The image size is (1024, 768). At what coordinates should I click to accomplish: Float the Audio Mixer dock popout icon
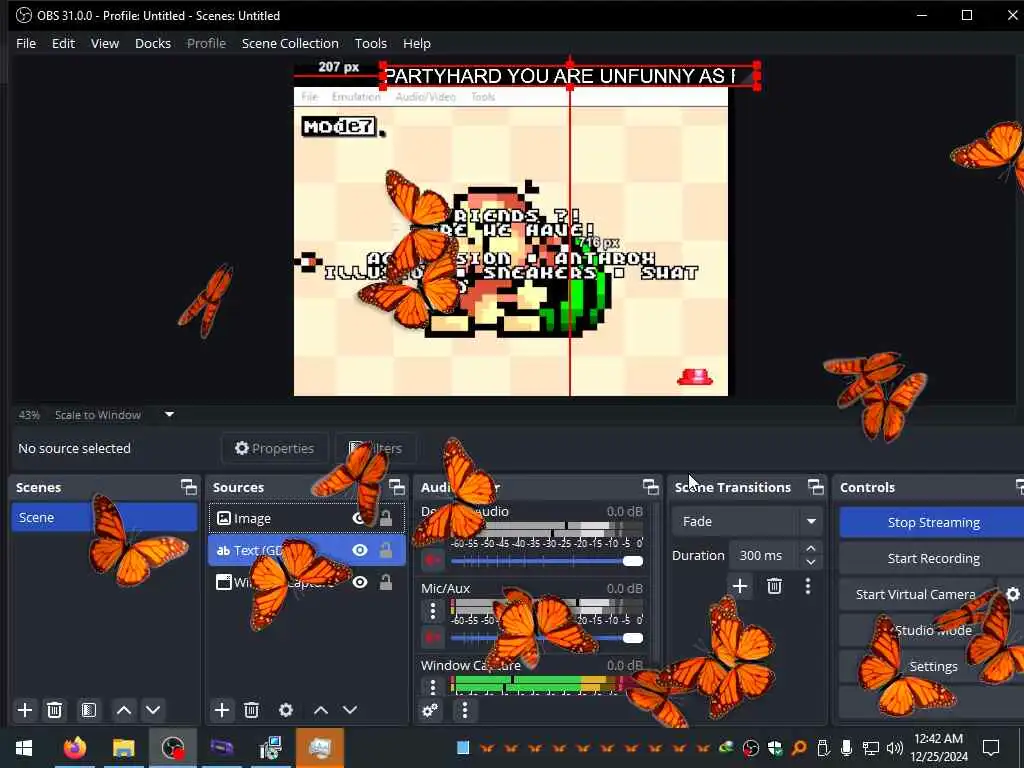click(650, 487)
